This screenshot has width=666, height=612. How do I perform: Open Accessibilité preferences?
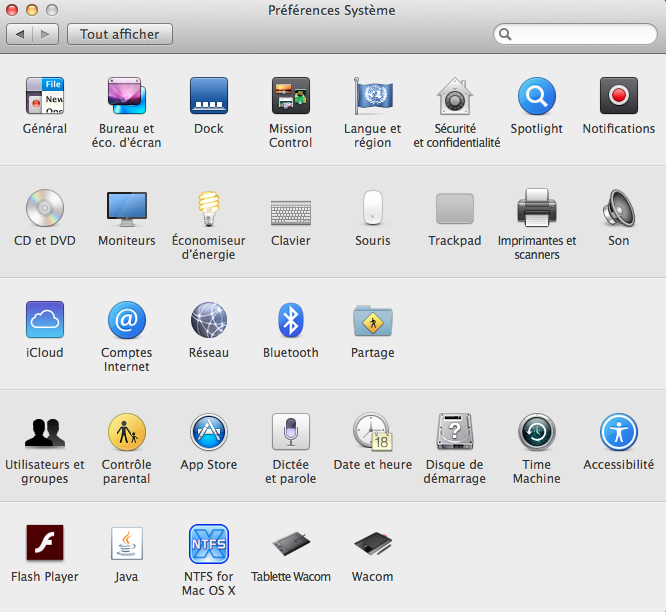coord(618,433)
